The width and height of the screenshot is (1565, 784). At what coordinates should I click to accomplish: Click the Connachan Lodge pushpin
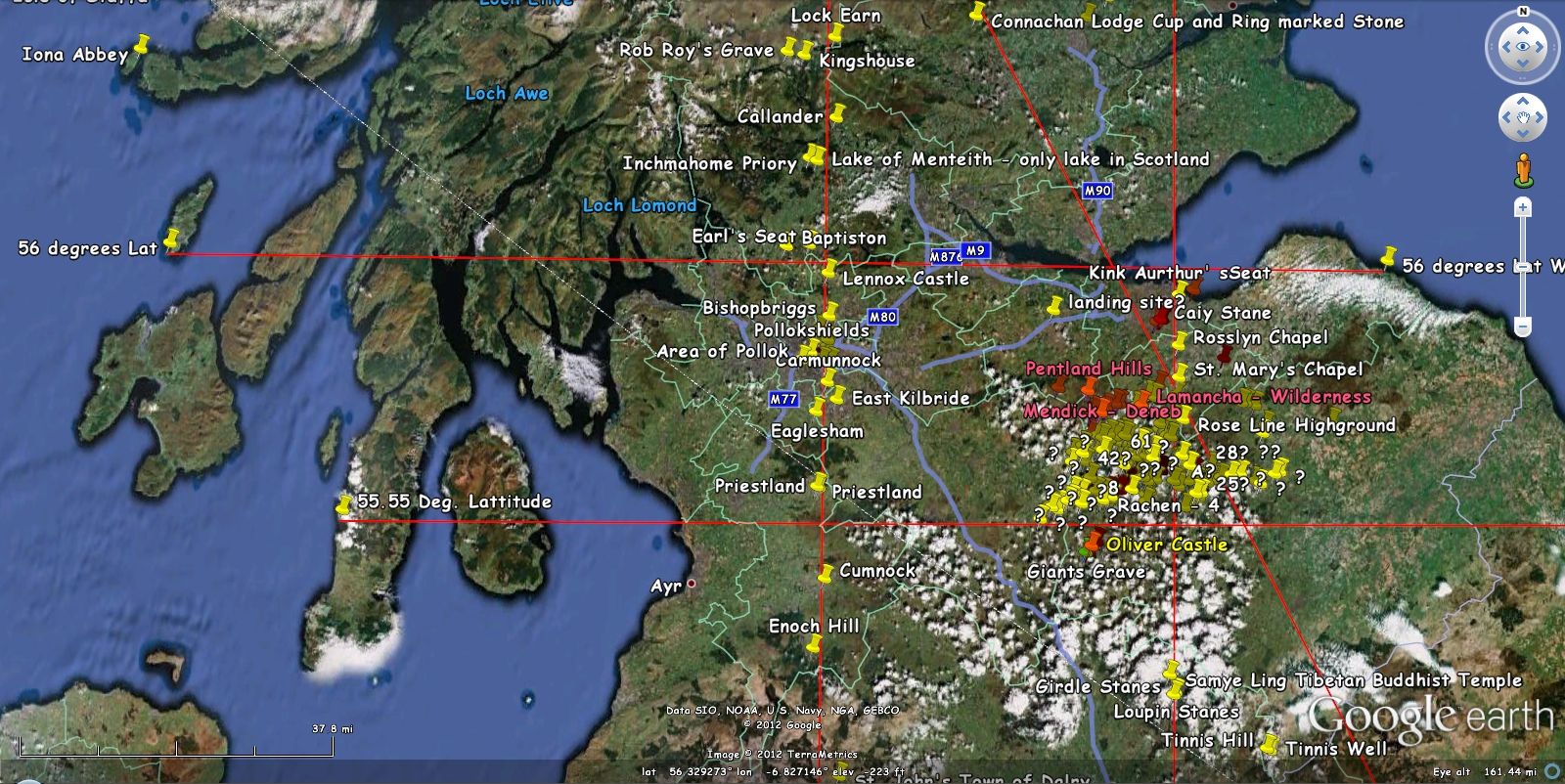click(x=976, y=13)
